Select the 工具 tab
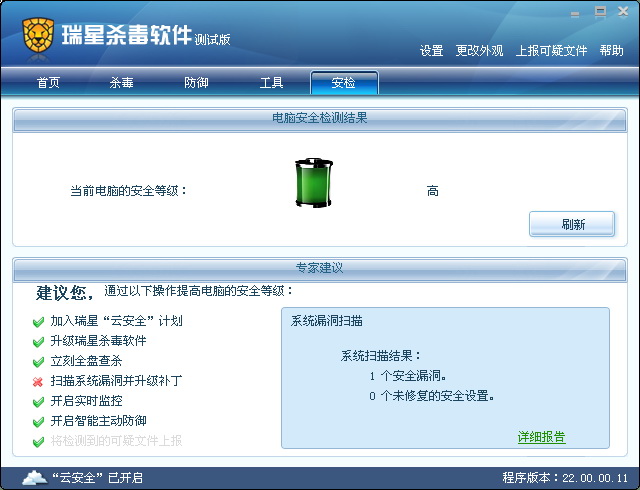Screen dimensions: 640x490 (x=271, y=83)
